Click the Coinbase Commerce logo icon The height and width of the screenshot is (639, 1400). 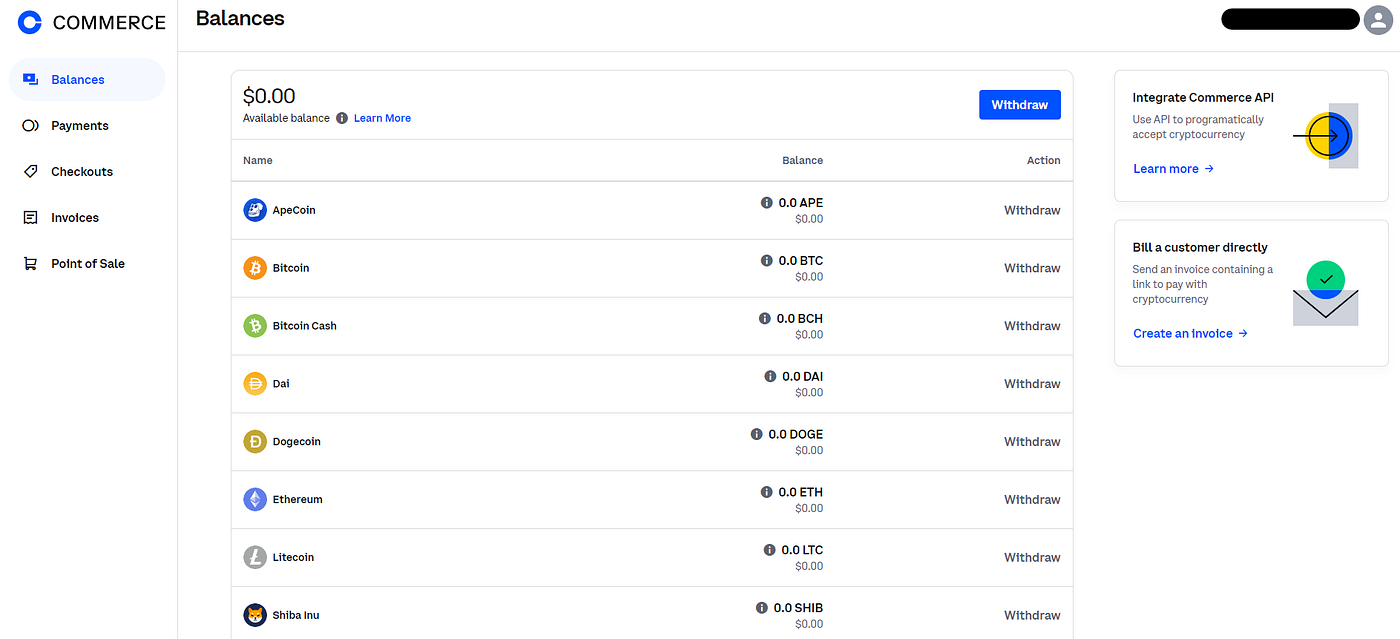(30, 22)
